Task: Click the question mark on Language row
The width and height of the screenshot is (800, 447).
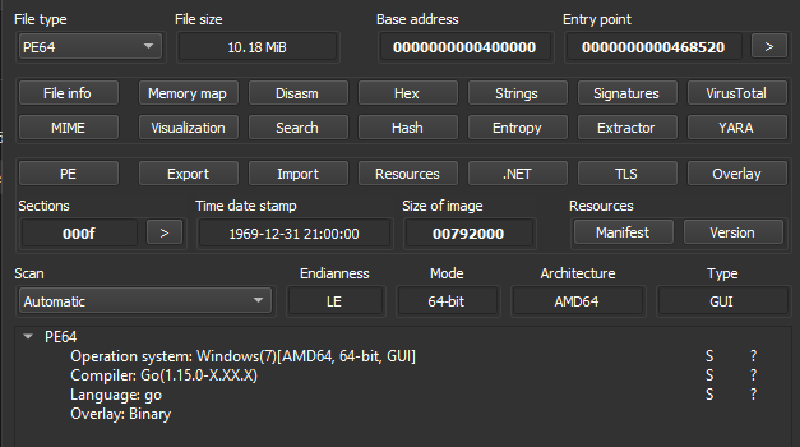Action: (754, 394)
